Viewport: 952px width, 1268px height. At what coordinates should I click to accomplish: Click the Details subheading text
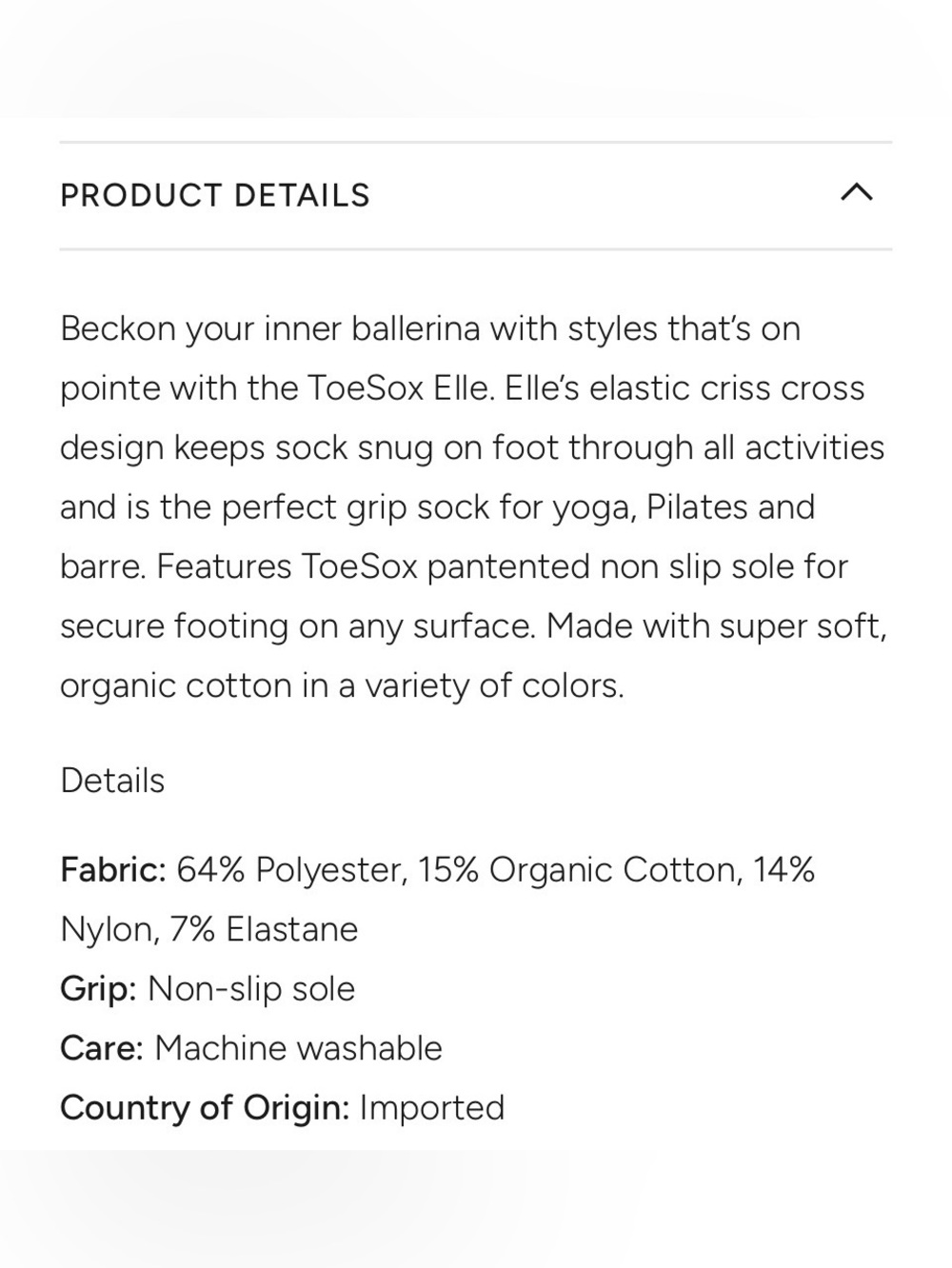pos(112,781)
